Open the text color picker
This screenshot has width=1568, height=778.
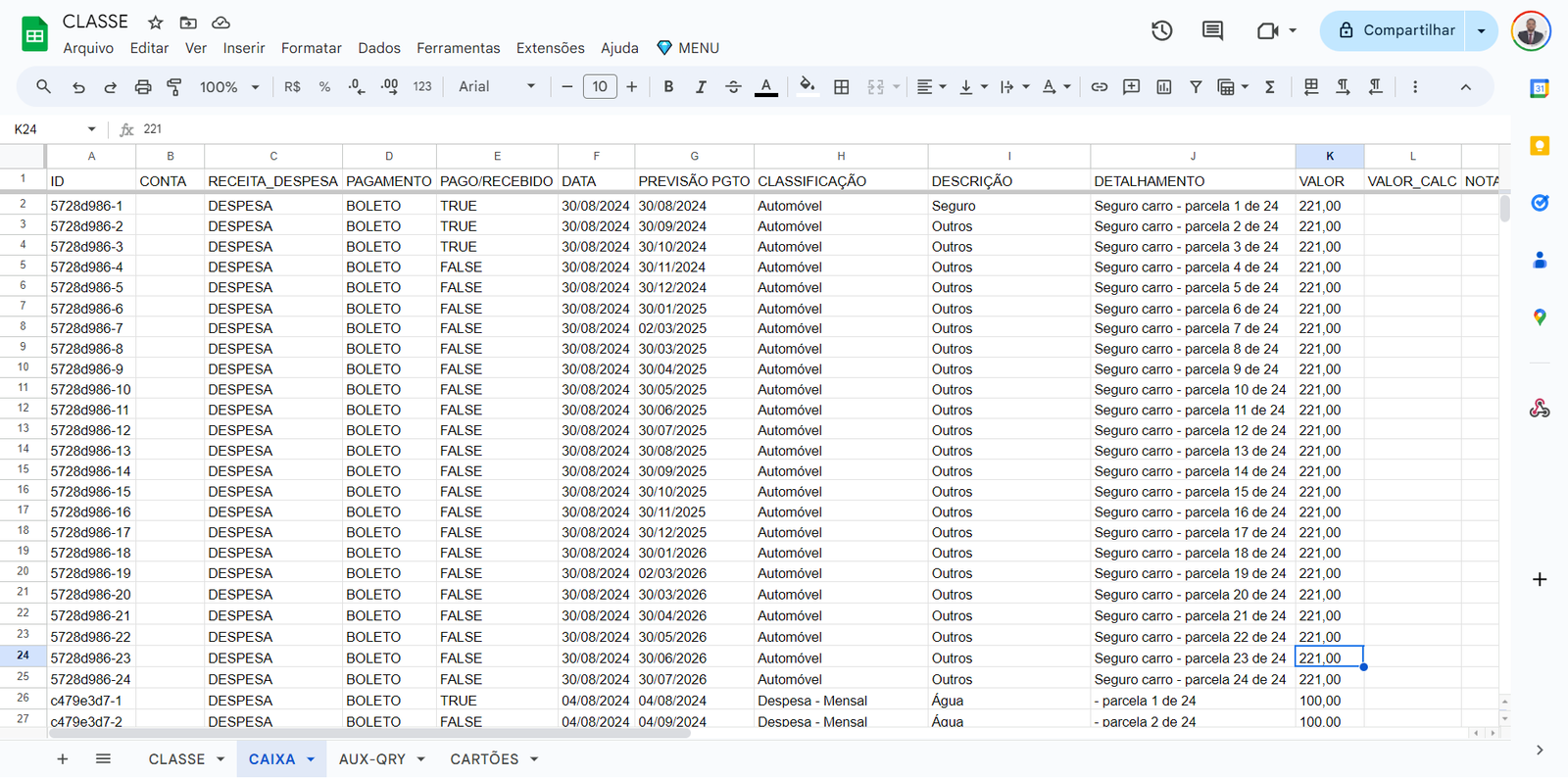[x=766, y=87]
